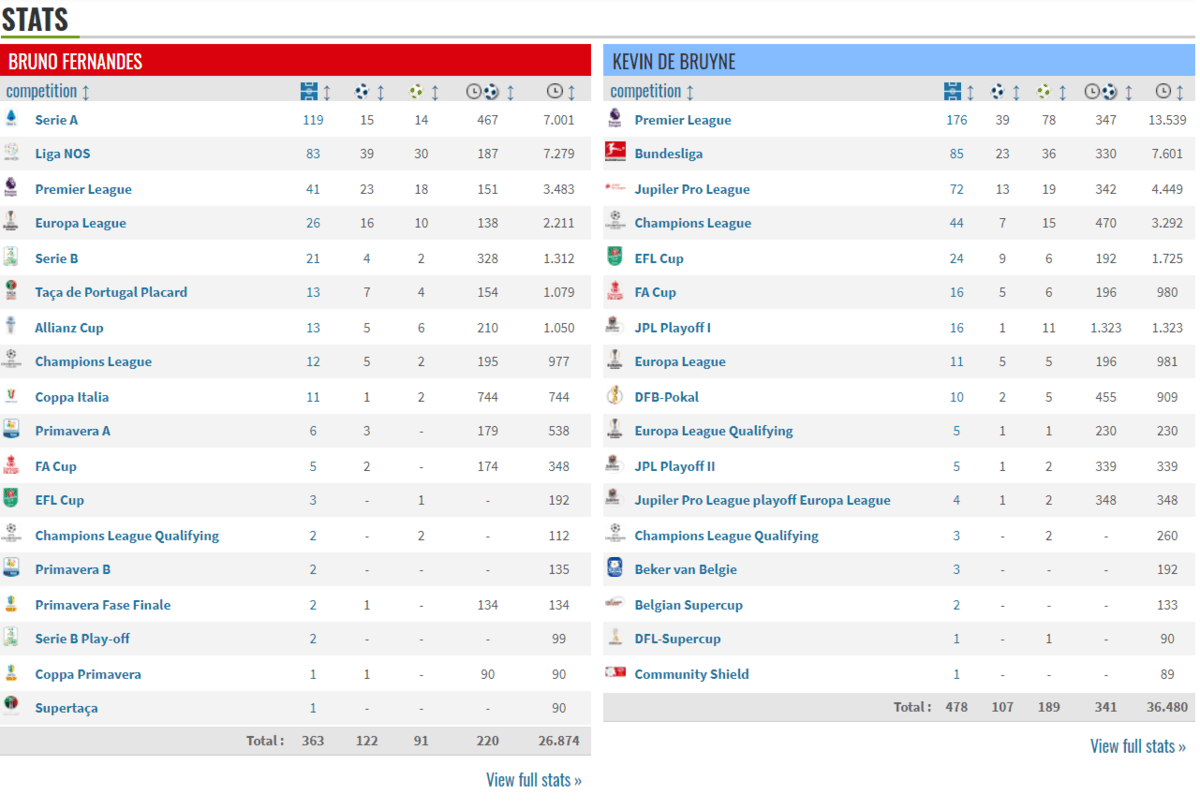Open the Primavera B link
Viewport: 1200px width, 809px height.
pos(73,569)
